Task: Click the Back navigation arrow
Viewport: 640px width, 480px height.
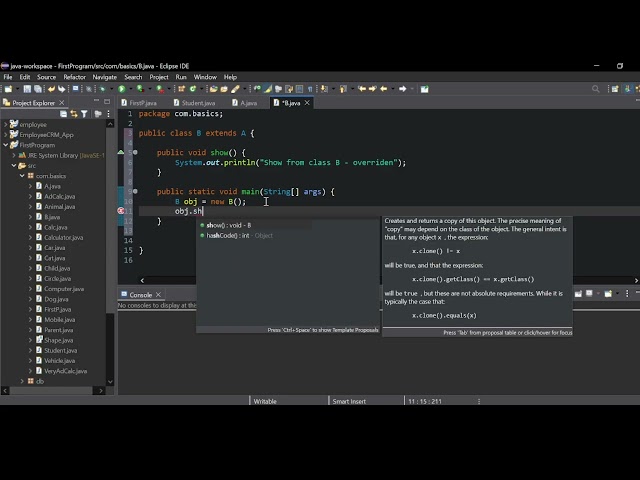Action: coord(384,89)
